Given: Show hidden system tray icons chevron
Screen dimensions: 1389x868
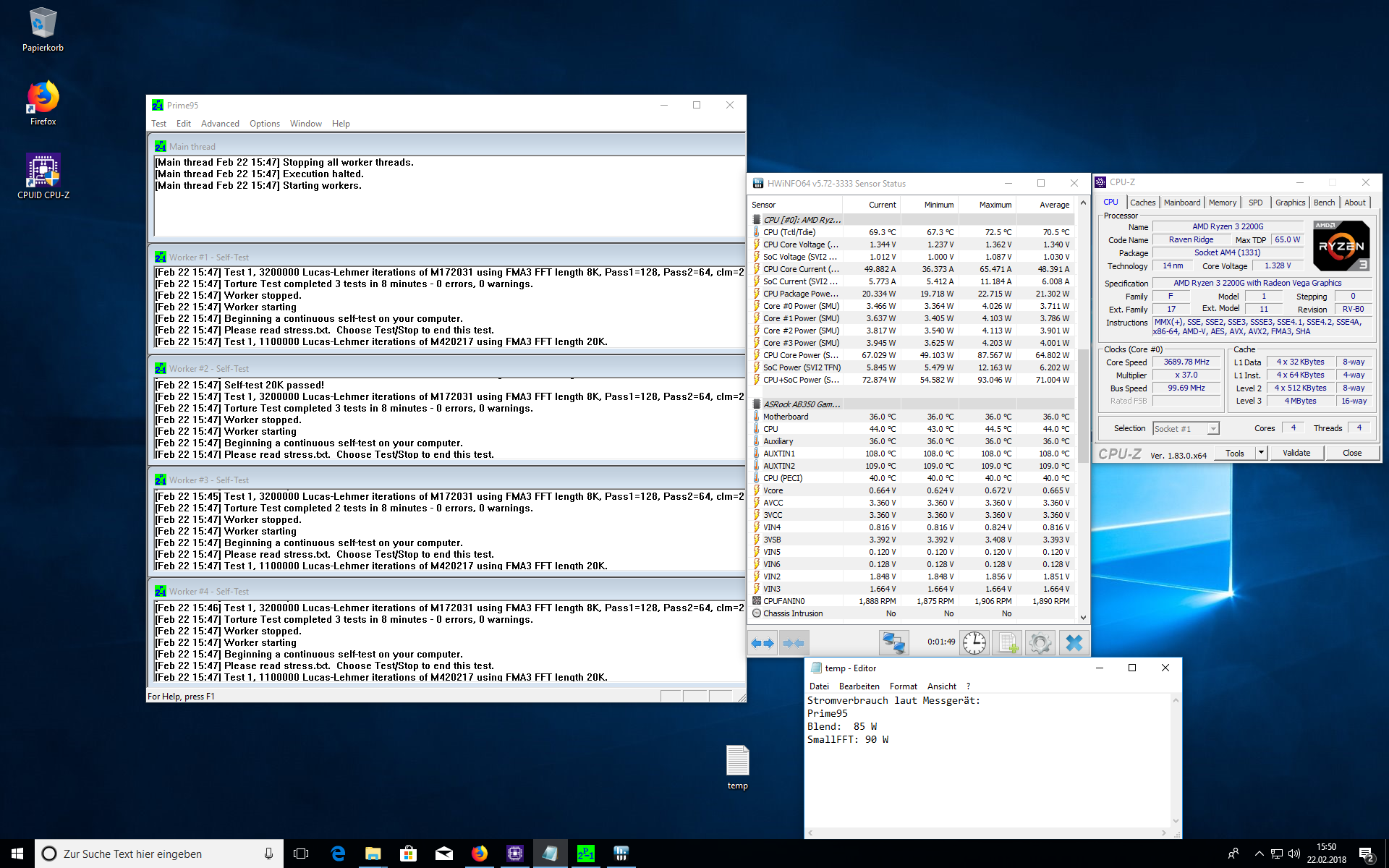Looking at the screenshot, I should [x=1259, y=854].
